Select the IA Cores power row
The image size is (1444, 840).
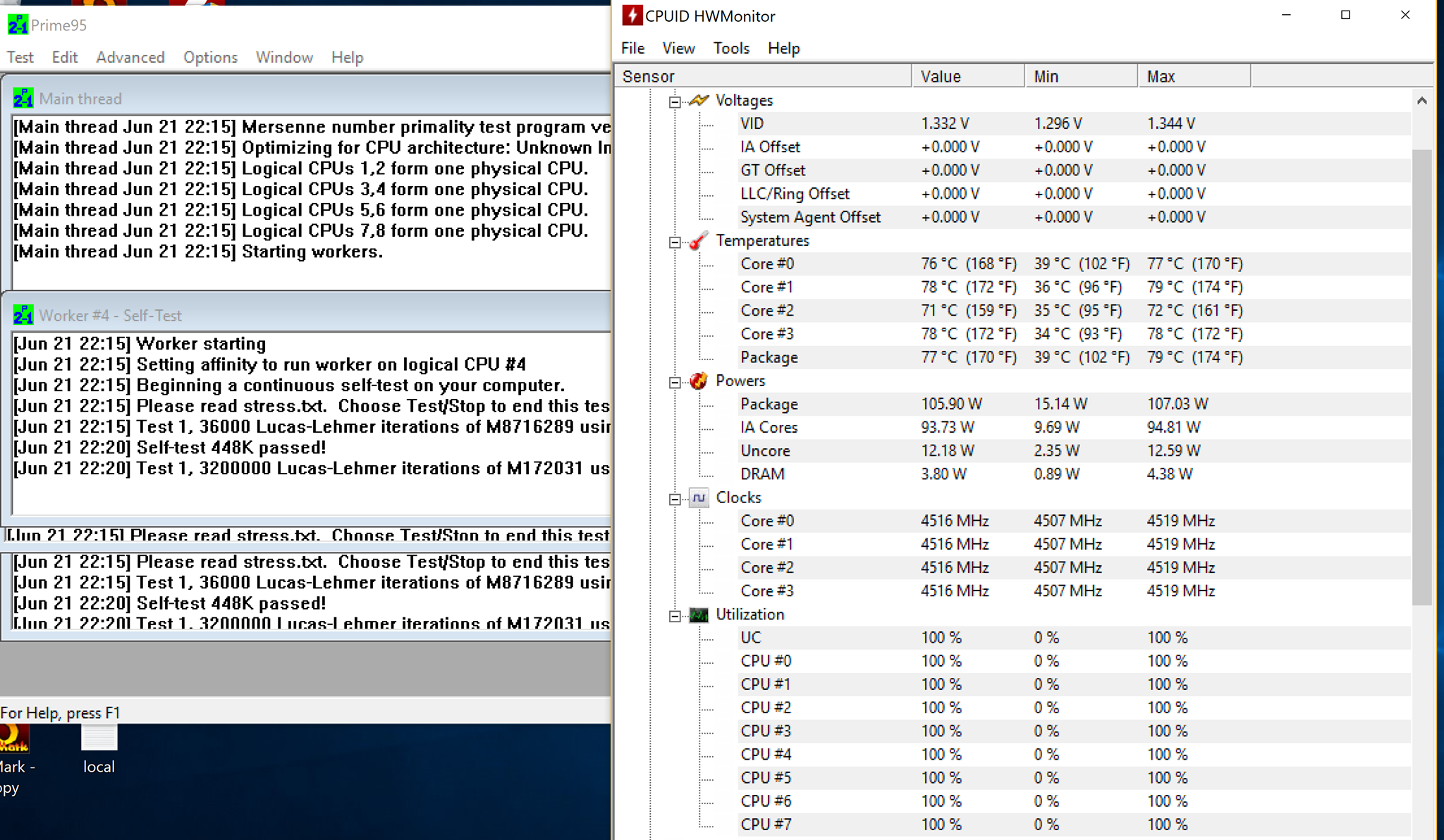pyautogui.click(x=1073, y=427)
